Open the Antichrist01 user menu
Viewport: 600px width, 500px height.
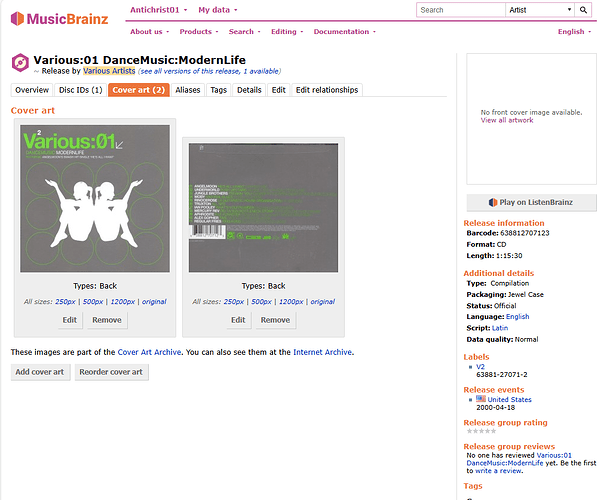tap(158, 10)
